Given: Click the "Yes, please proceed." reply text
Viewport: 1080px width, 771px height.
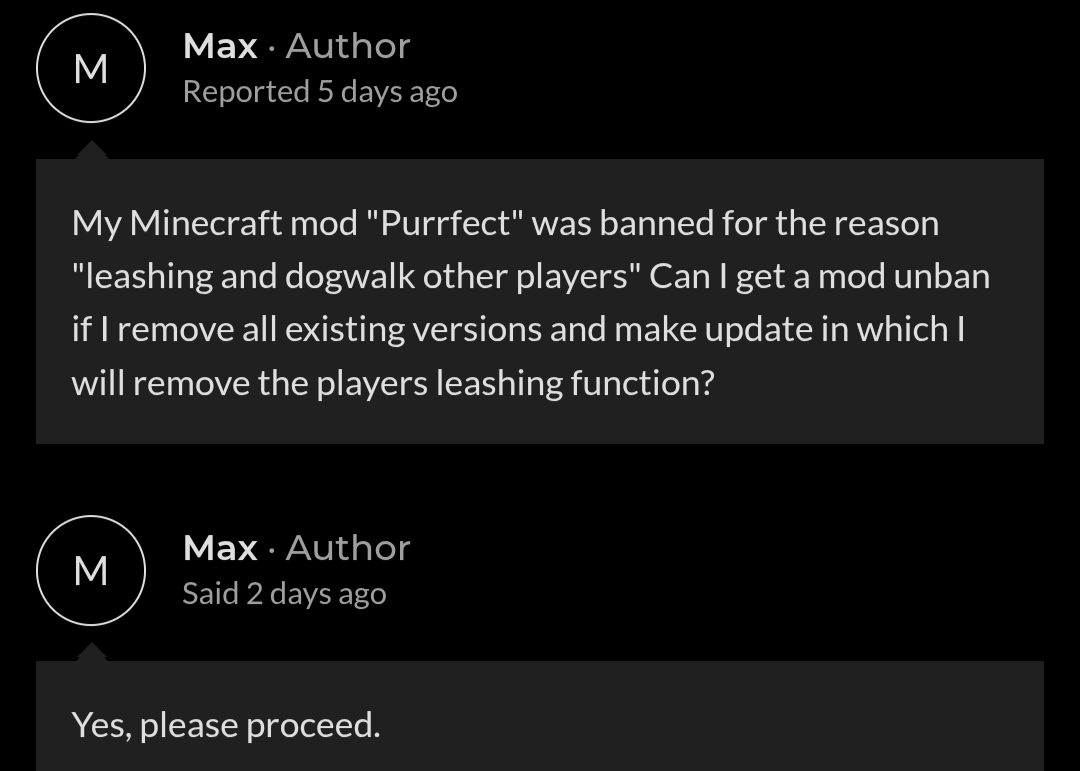Looking at the screenshot, I should tap(226, 725).
